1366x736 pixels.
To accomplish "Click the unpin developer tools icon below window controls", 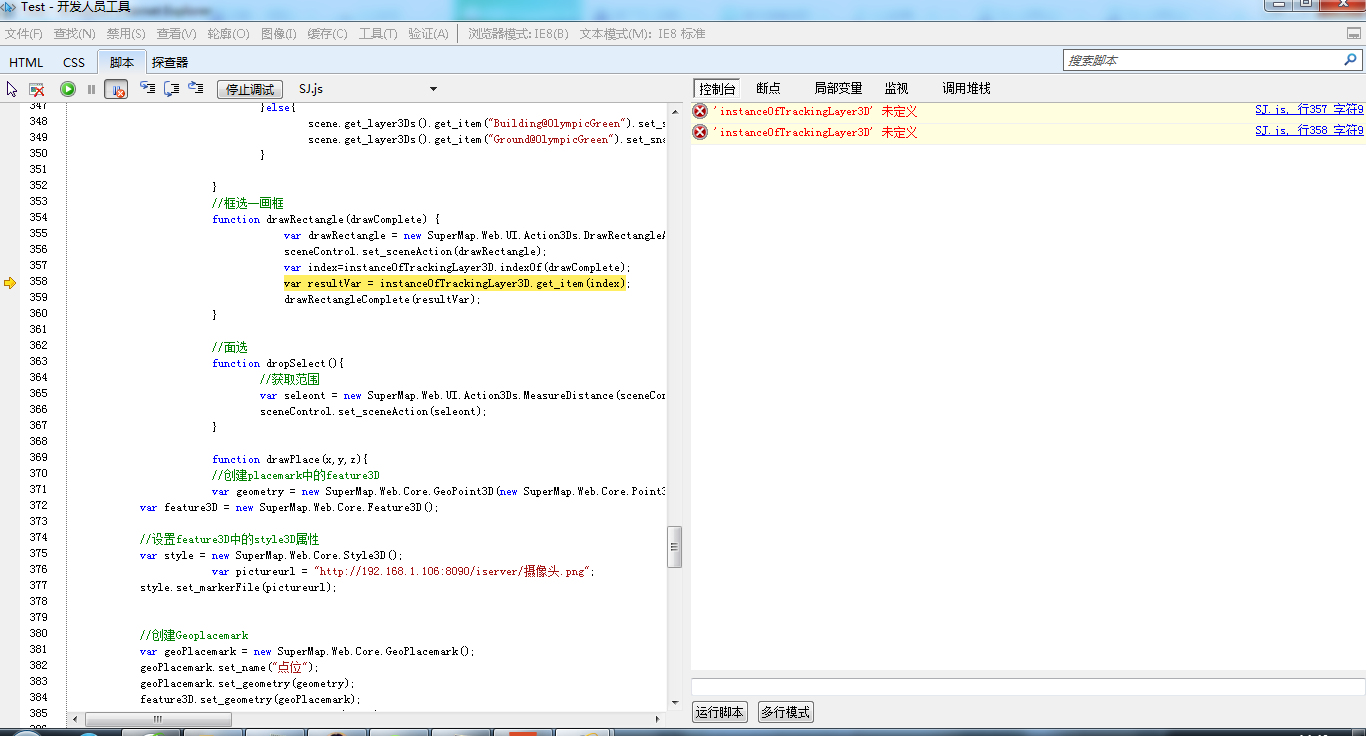I will (x=1354, y=34).
